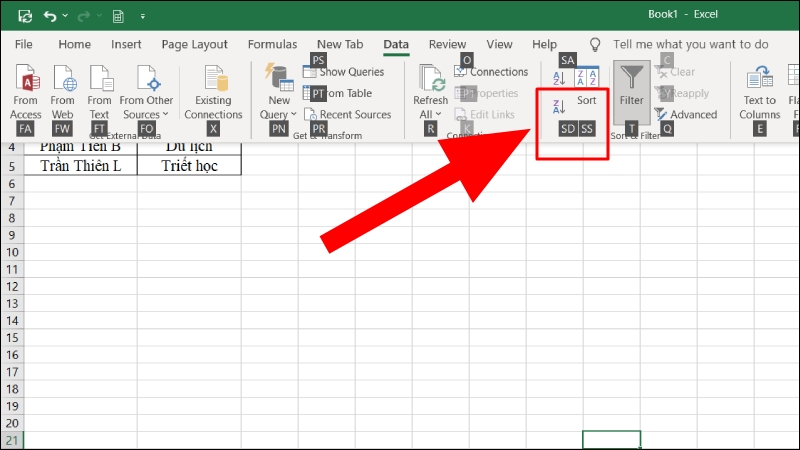The height and width of the screenshot is (450, 800).
Task: Select row 18 header
Action: tap(12, 389)
